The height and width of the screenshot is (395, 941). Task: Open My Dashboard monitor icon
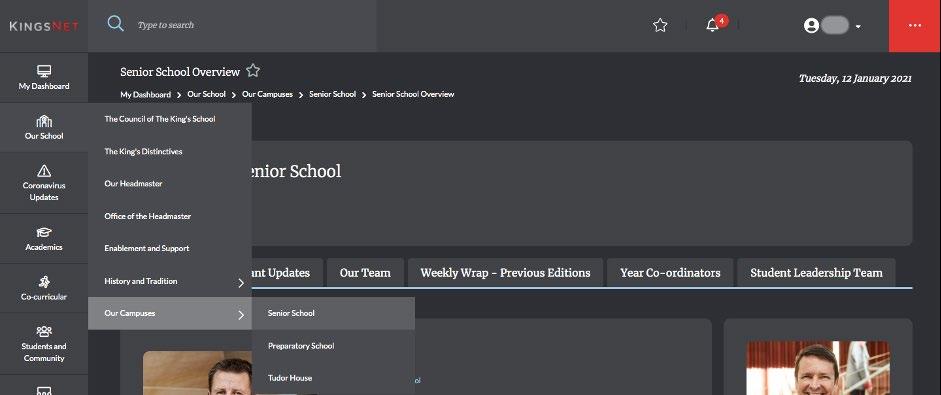(x=44, y=71)
